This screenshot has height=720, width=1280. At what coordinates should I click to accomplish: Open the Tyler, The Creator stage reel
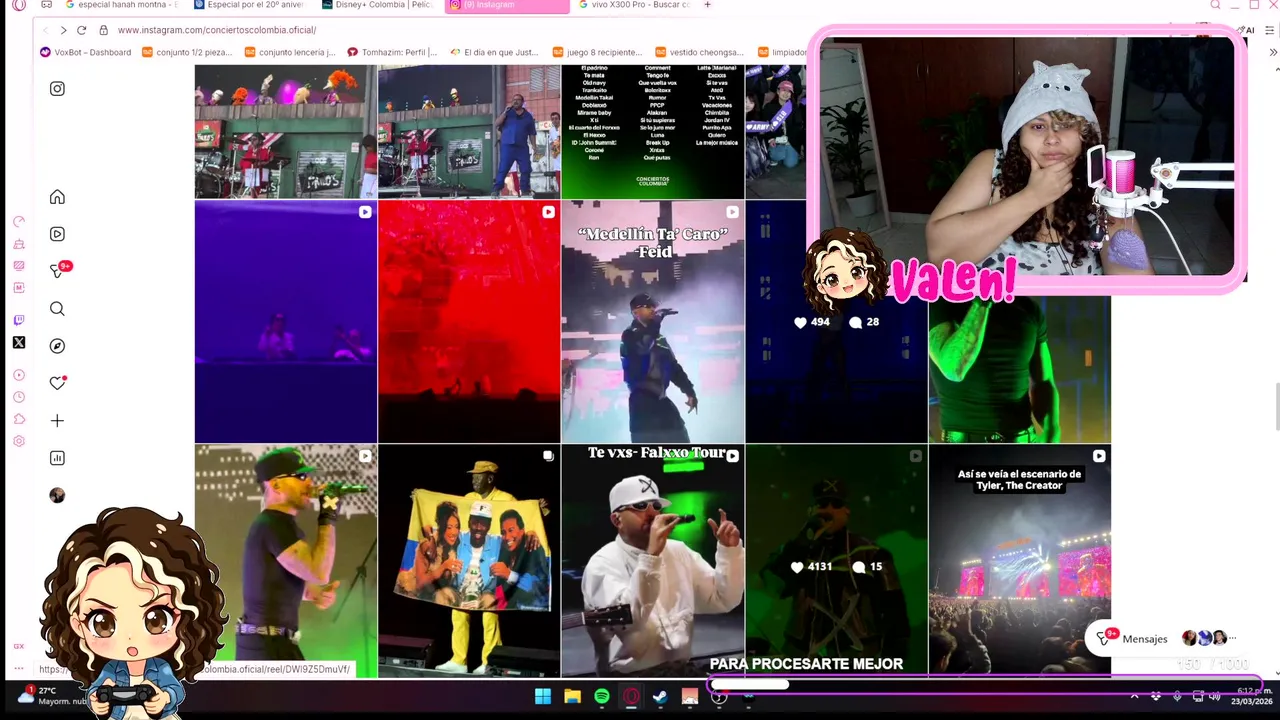click(1020, 560)
